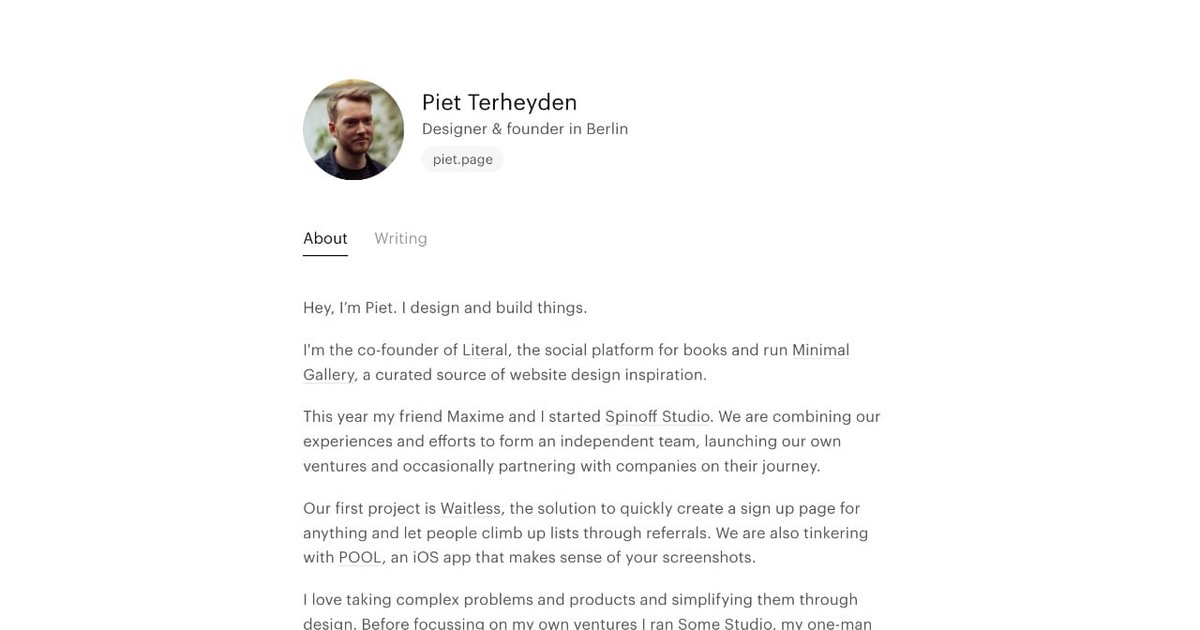Click the word referrals in the text
1200x630 pixels.
pos(680,530)
